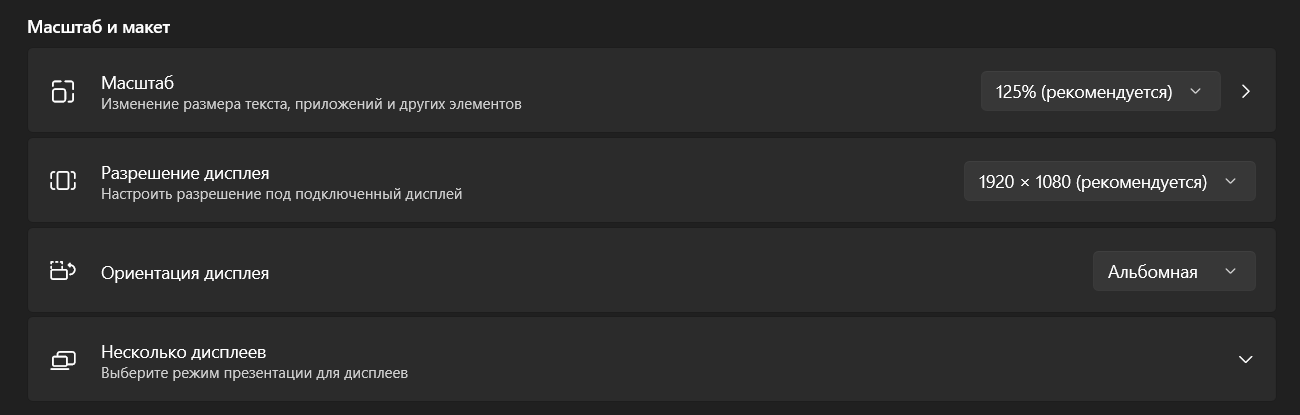Click the Несколько дисплеев row title
The image size is (1300, 415).
[183, 352]
